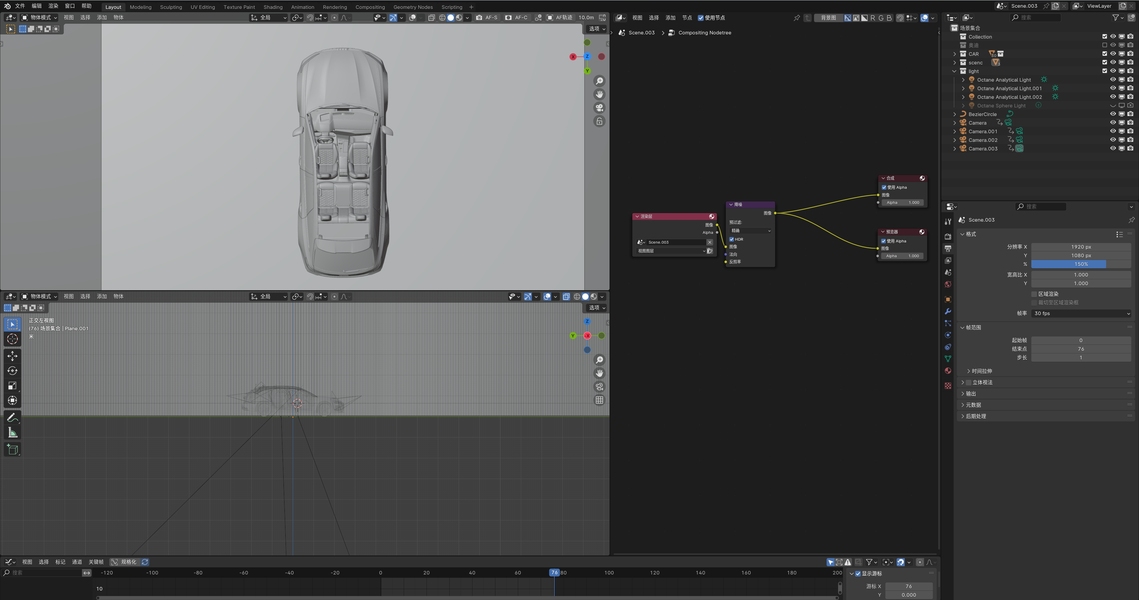Select the Measure tool in the lower viewport
This screenshot has height=600, width=1139.
(x=12, y=432)
